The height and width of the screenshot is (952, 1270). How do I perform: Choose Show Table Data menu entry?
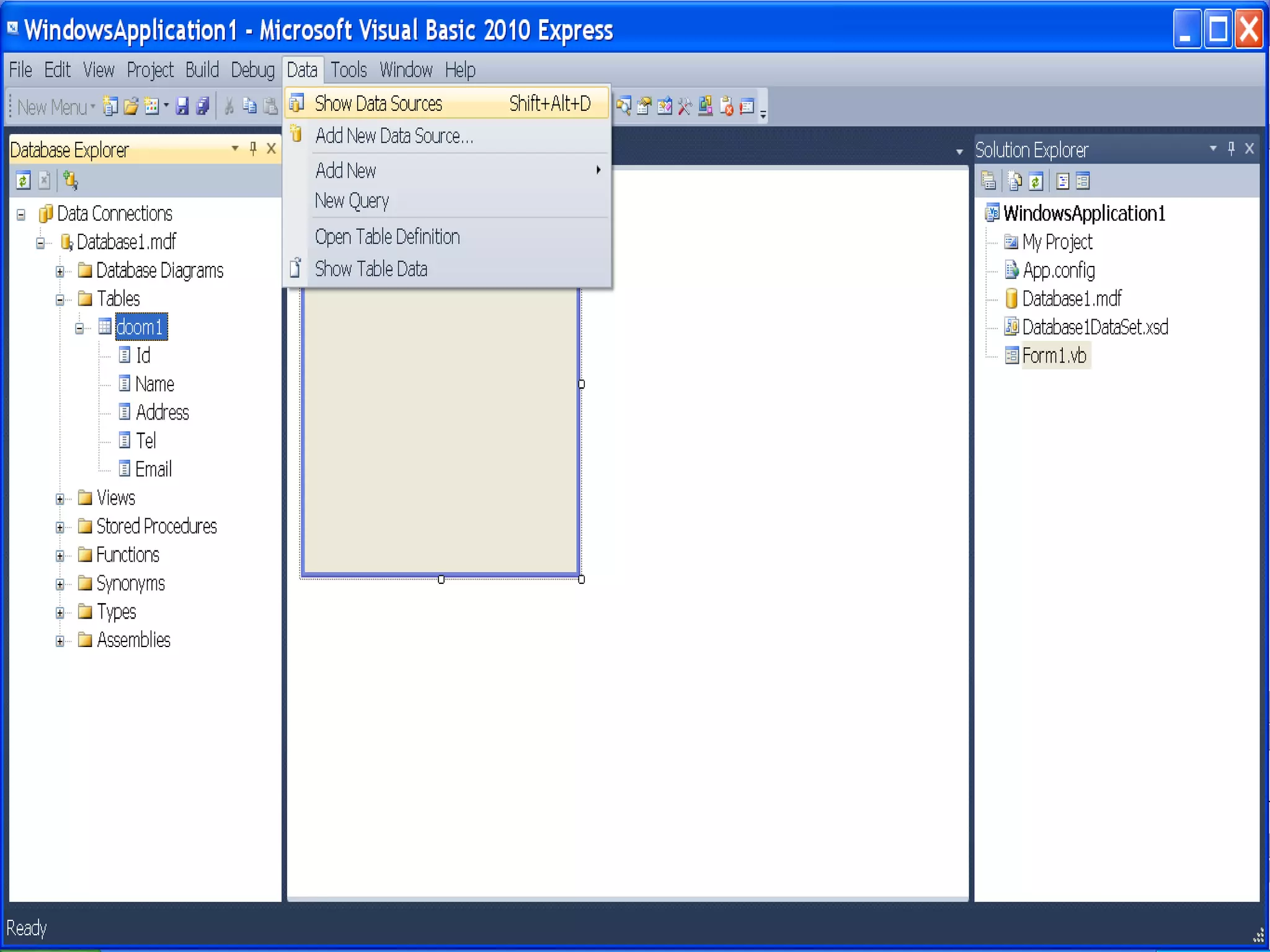click(371, 269)
